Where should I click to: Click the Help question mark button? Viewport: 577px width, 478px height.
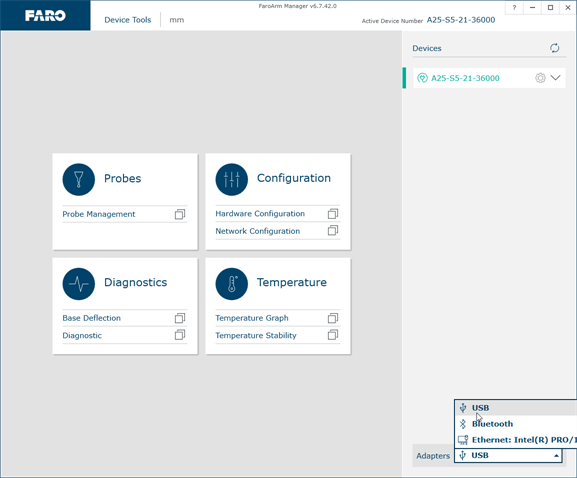click(x=514, y=7)
